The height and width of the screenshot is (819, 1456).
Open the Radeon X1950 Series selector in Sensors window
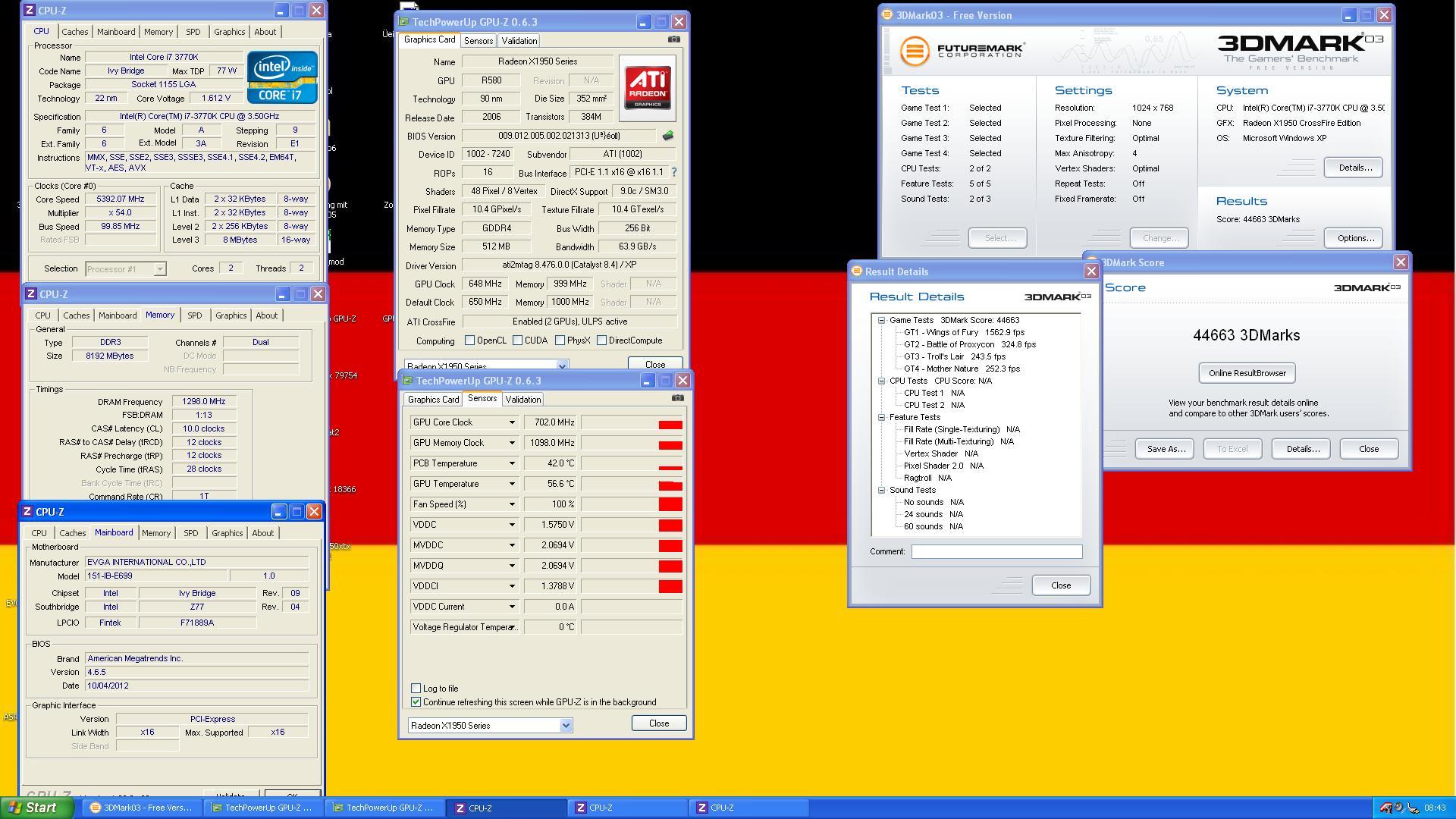pos(566,726)
